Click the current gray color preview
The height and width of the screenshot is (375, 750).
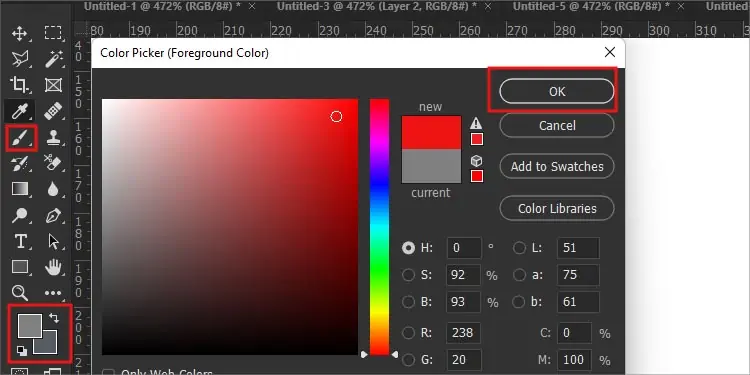431,166
